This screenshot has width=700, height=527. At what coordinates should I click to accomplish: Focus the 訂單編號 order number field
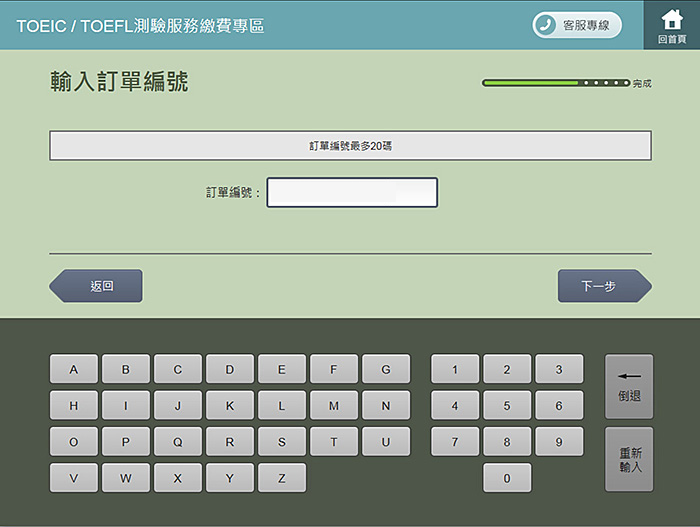click(352, 192)
